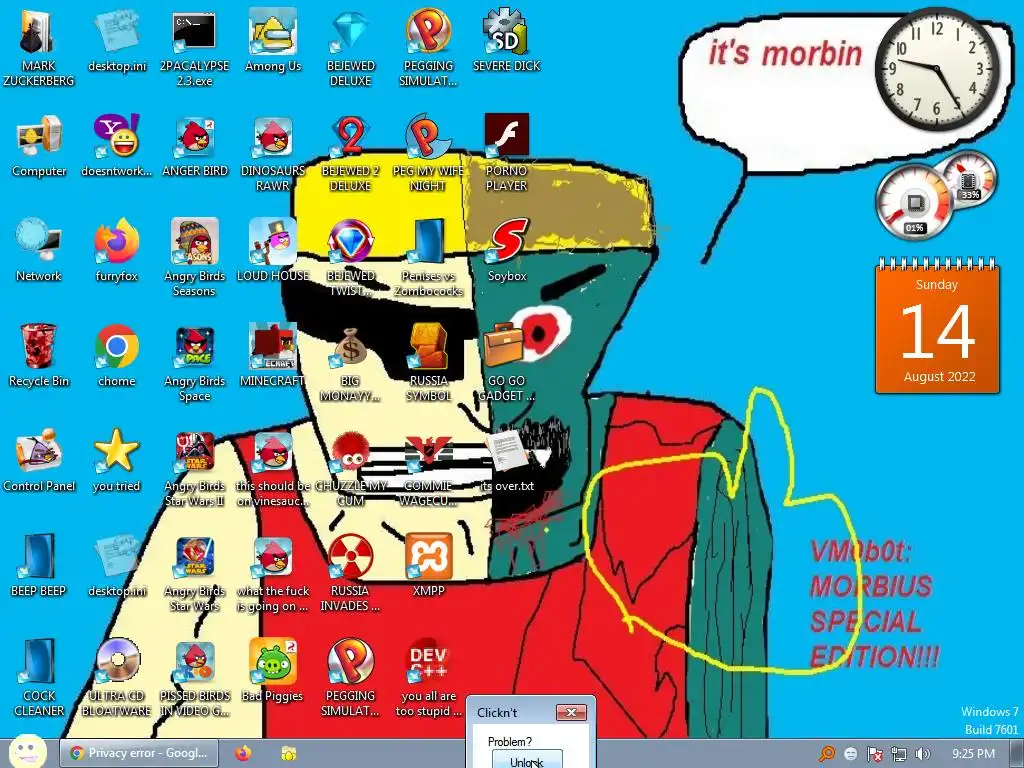Open the Bad Piggies shortcut
The image size is (1024, 768).
pos(273,671)
